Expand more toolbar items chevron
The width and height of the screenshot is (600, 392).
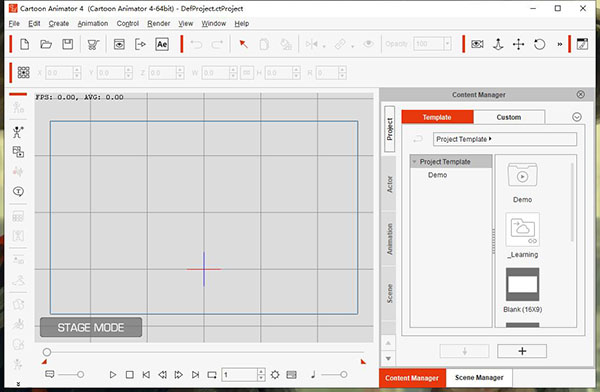pos(560,44)
